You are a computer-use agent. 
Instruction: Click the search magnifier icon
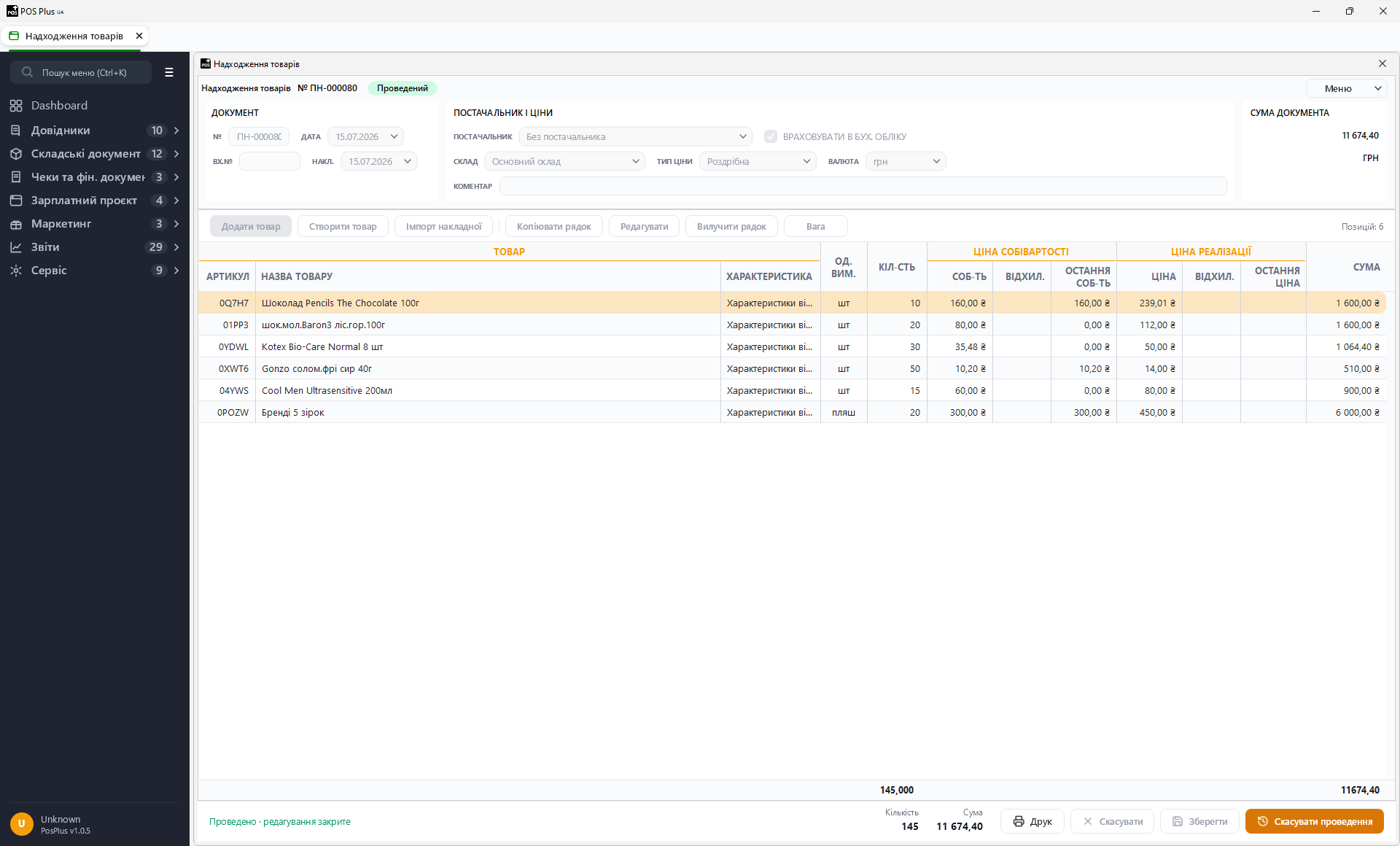pyautogui.click(x=27, y=72)
